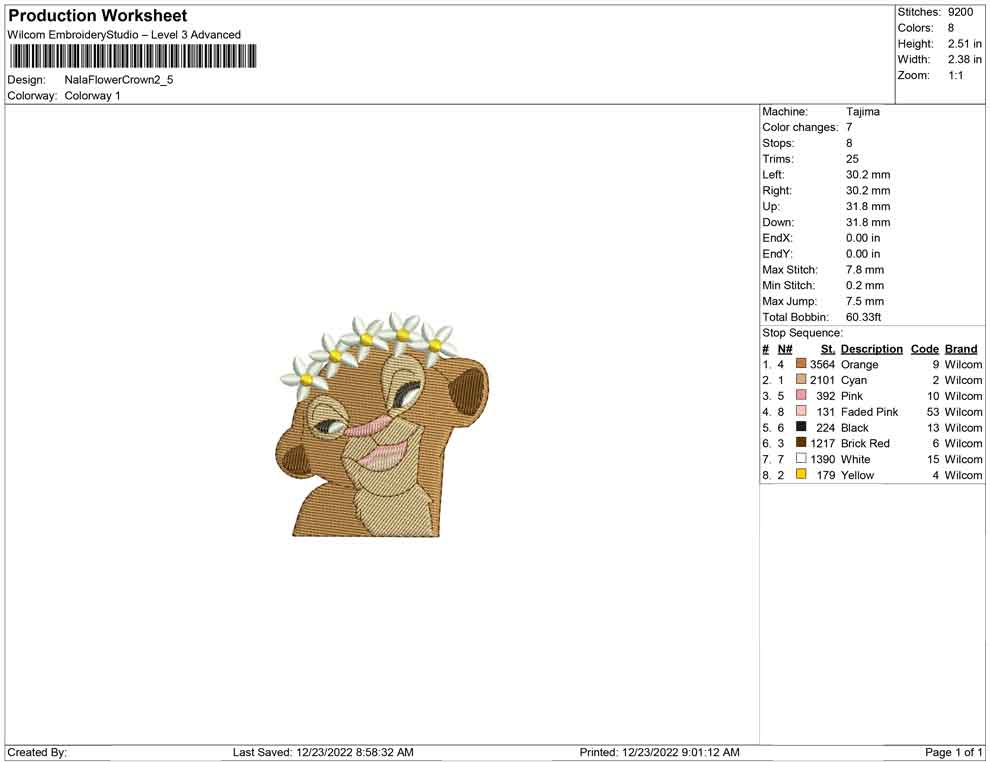Click the Description column header

871,348
